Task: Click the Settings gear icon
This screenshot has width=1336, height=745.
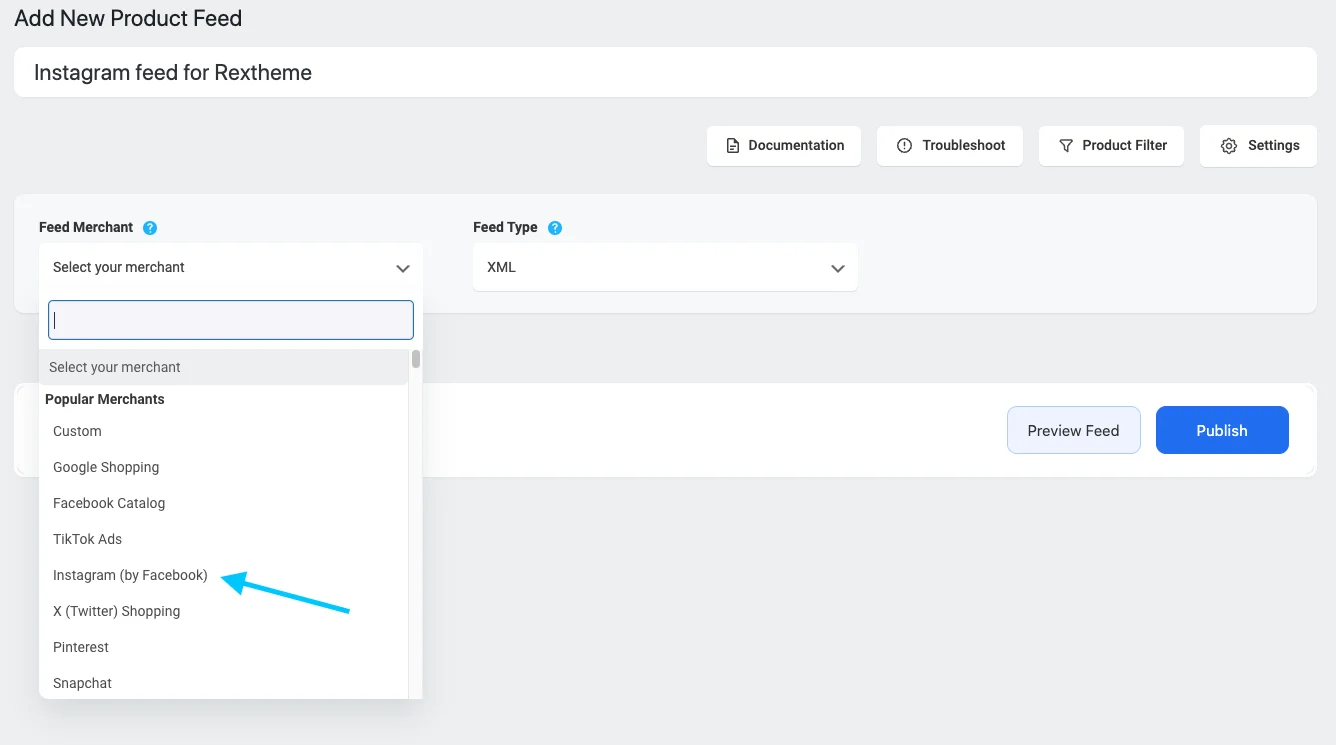Action: [1229, 146]
